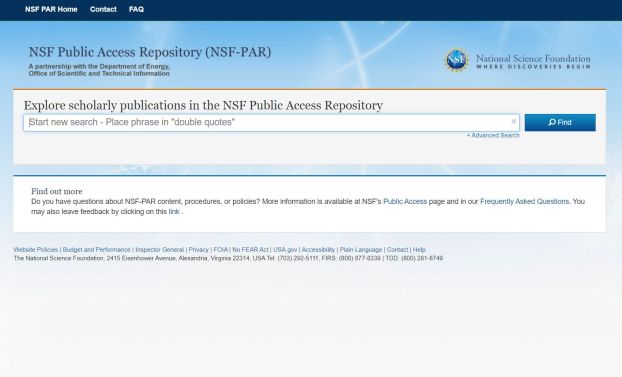The width and height of the screenshot is (622, 377).
Task: Open the Contact item in top navigation
Action: tap(103, 9)
